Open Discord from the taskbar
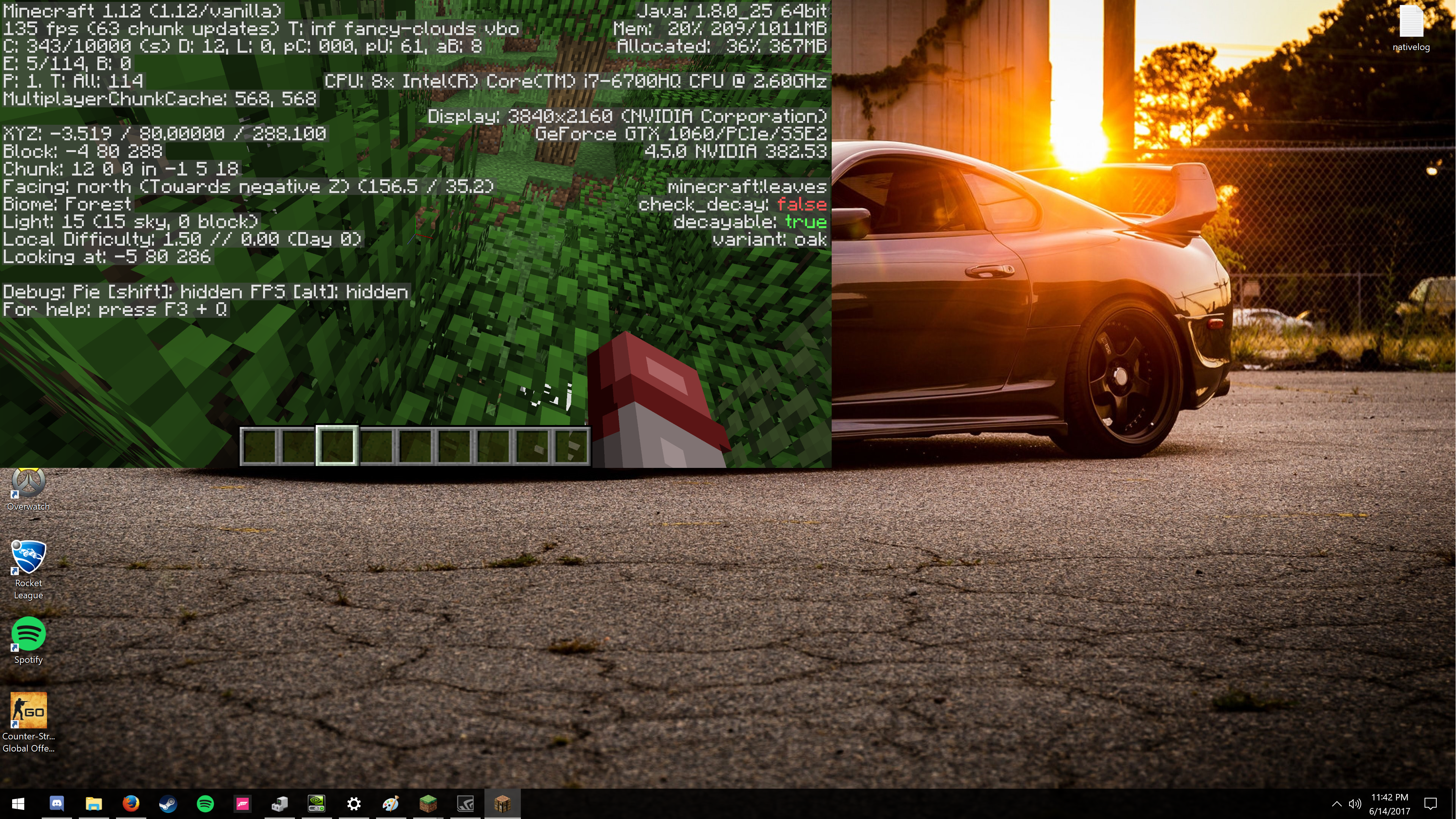The width and height of the screenshot is (1456, 819). pyautogui.click(x=56, y=803)
